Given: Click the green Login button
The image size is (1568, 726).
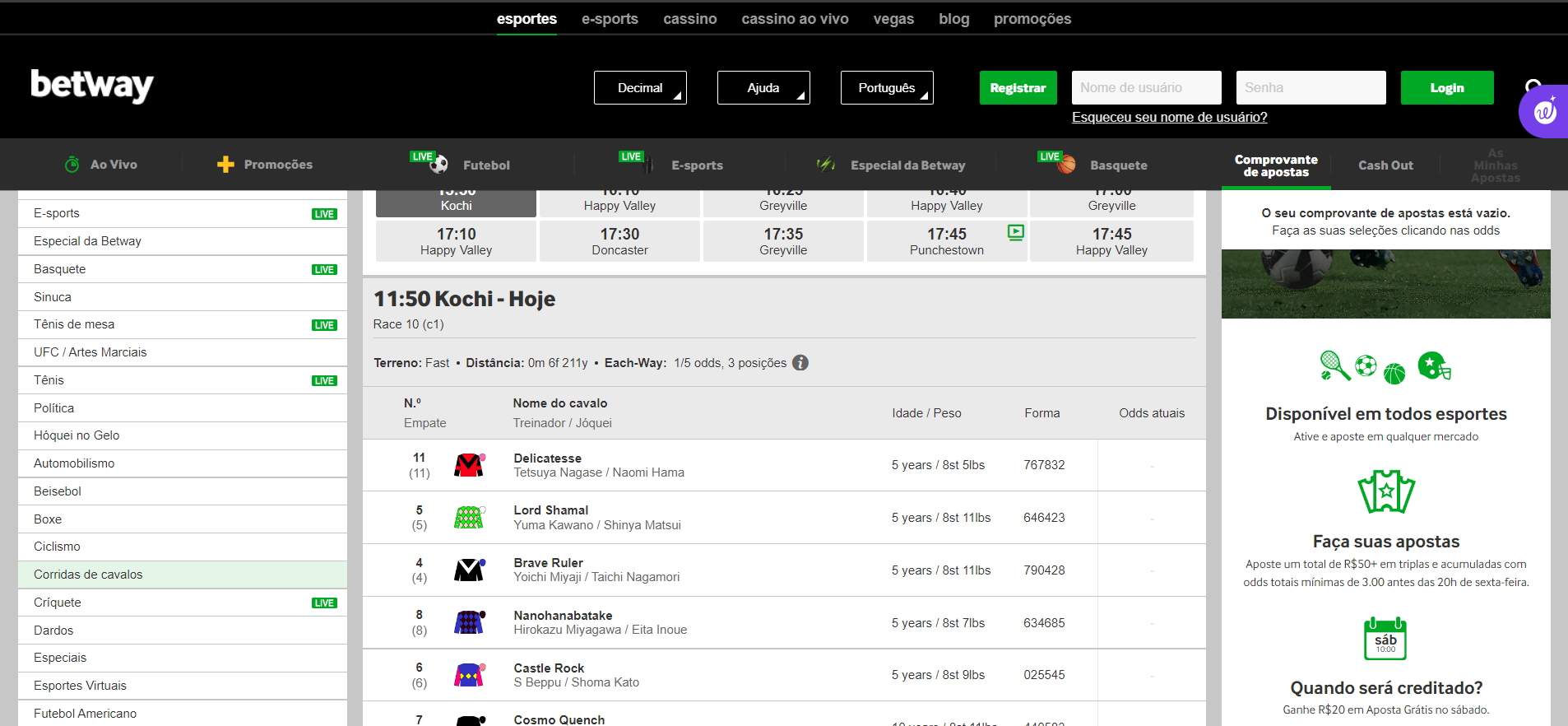Looking at the screenshot, I should pos(1447,88).
